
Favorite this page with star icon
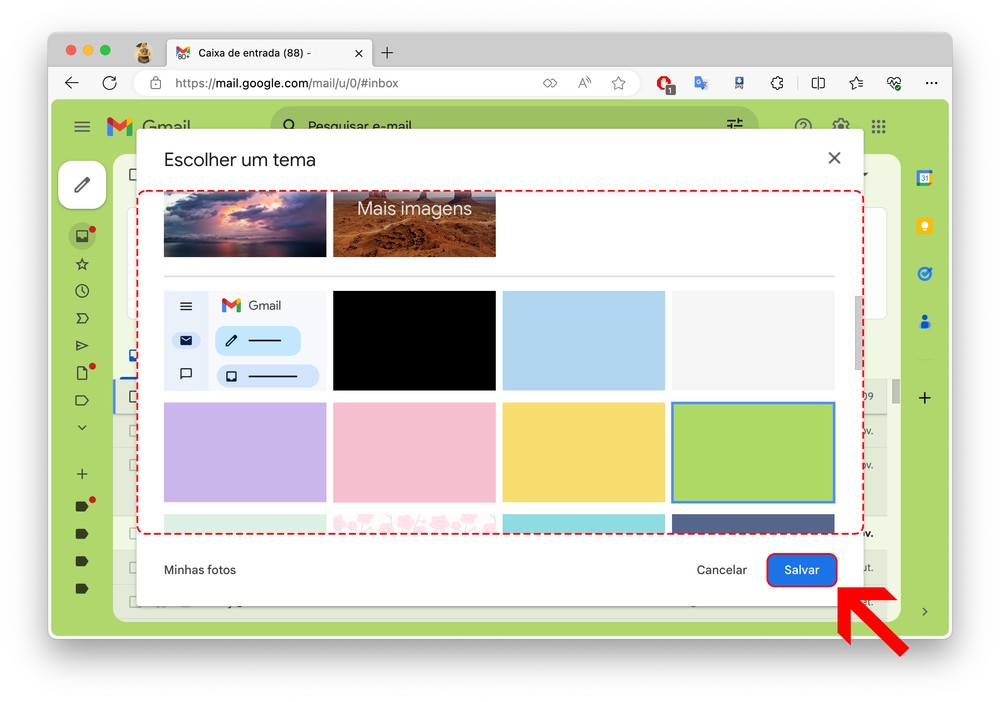[618, 83]
